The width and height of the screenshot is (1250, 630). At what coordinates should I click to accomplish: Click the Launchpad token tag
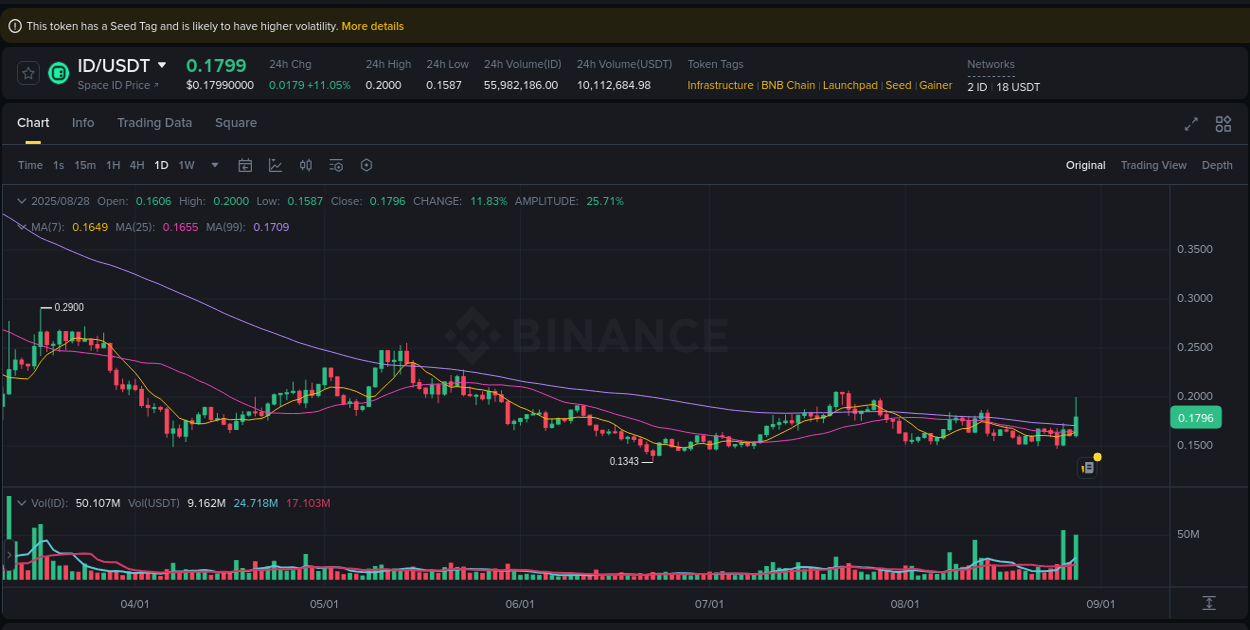pyautogui.click(x=849, y=86)
